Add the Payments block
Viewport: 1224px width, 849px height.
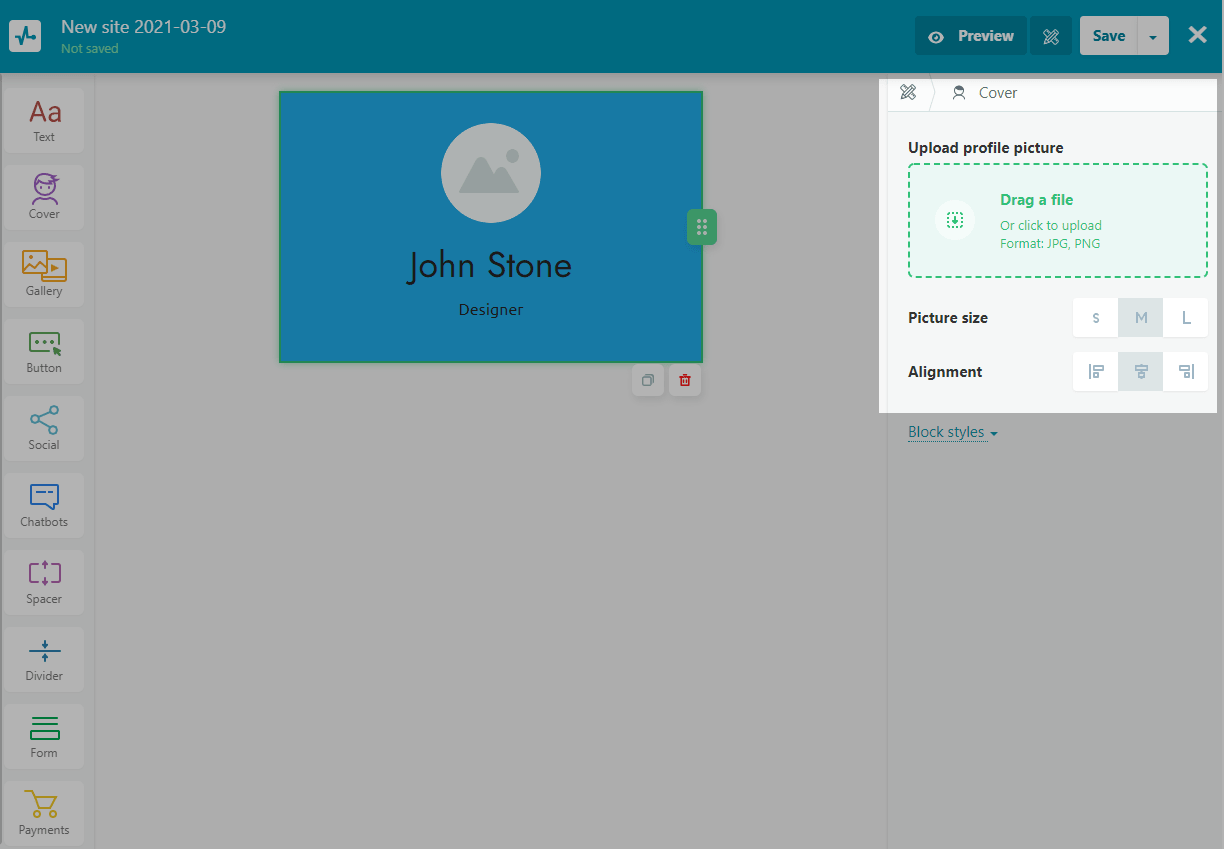(x=44, y=813)
